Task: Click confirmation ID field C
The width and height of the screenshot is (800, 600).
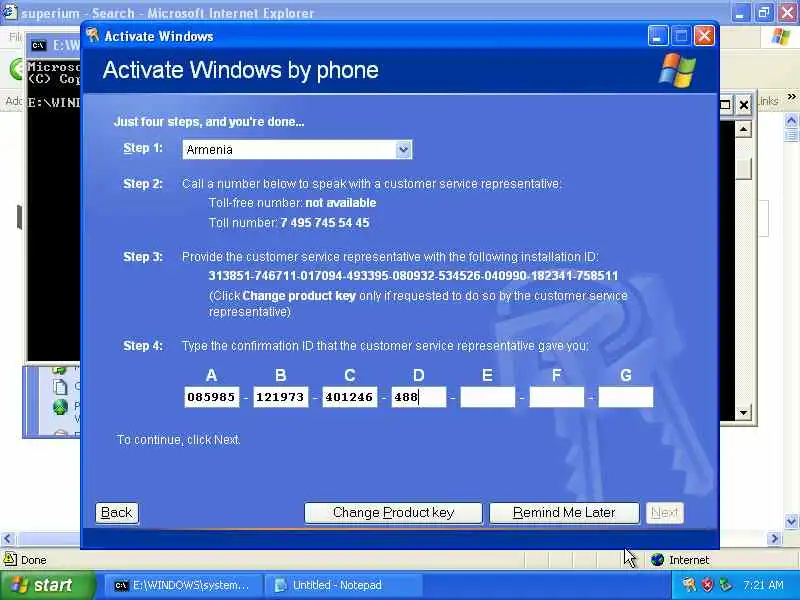Action: coord(349,397)
